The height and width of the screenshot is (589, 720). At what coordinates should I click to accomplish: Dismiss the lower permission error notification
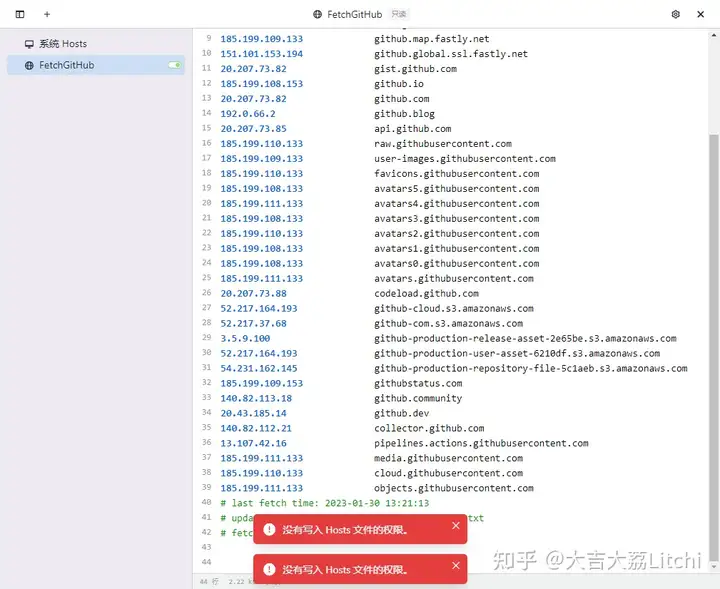click(x=456, y=565)
